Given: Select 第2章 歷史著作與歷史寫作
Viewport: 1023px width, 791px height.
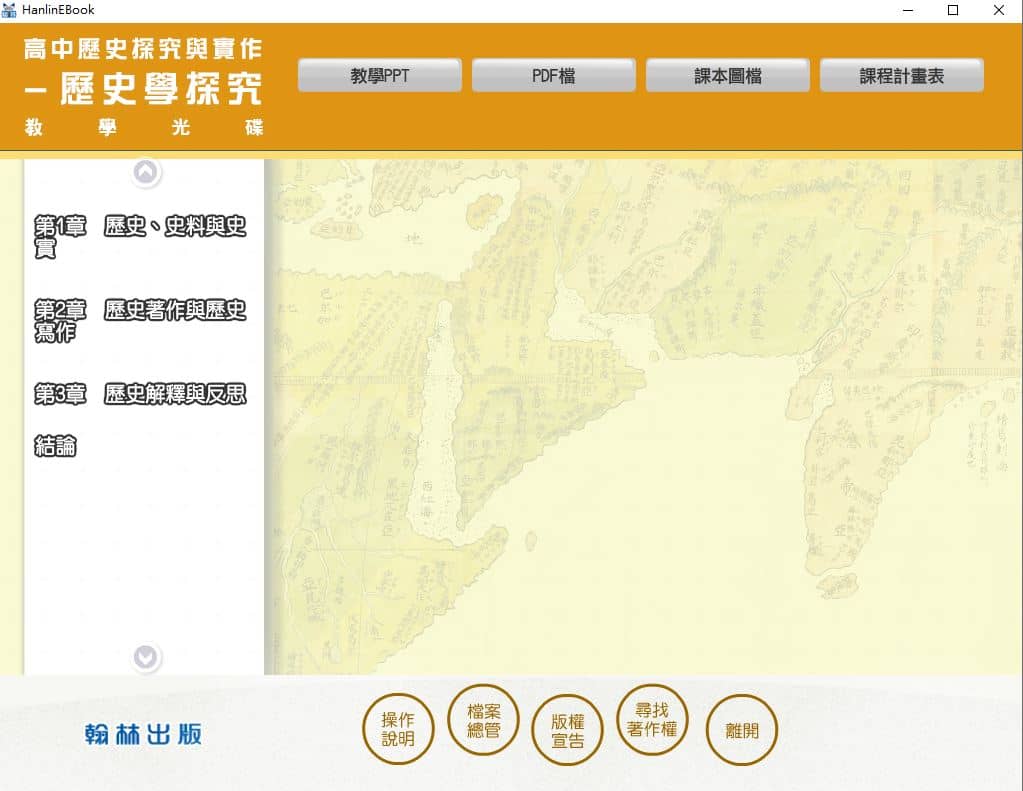Looking at the screenshot, I should (140, 320).
